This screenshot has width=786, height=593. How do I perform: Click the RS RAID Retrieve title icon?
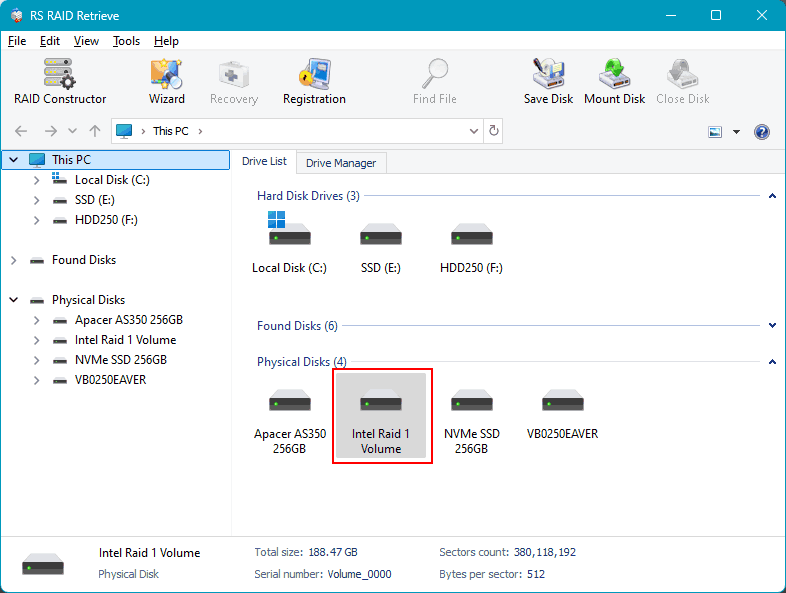[x=17, y=16]
